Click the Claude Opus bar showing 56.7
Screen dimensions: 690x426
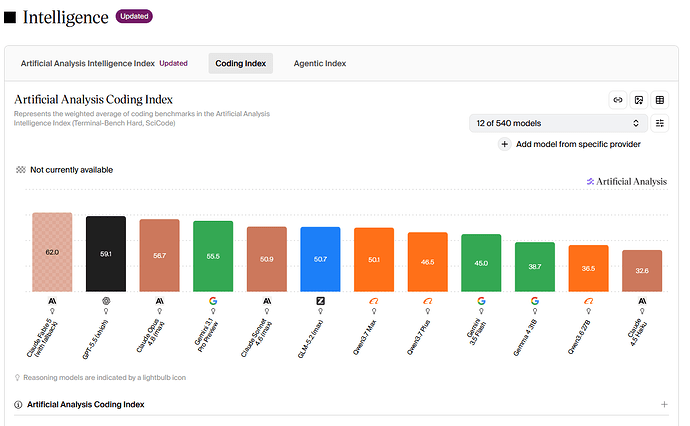pyautogui.click(x=160, y=255)
